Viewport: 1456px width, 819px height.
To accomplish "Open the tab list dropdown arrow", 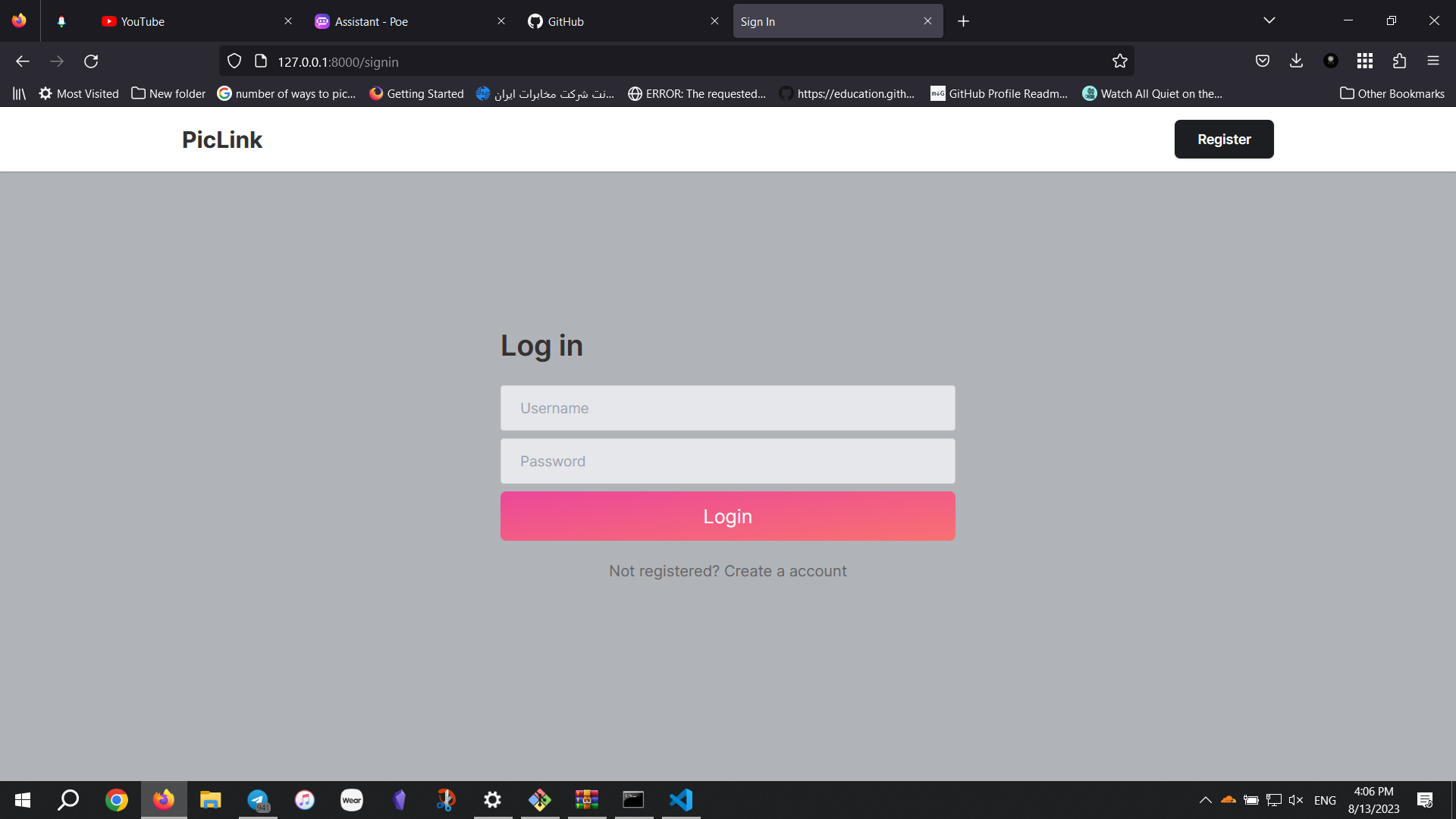I will tap(1269, 20).
